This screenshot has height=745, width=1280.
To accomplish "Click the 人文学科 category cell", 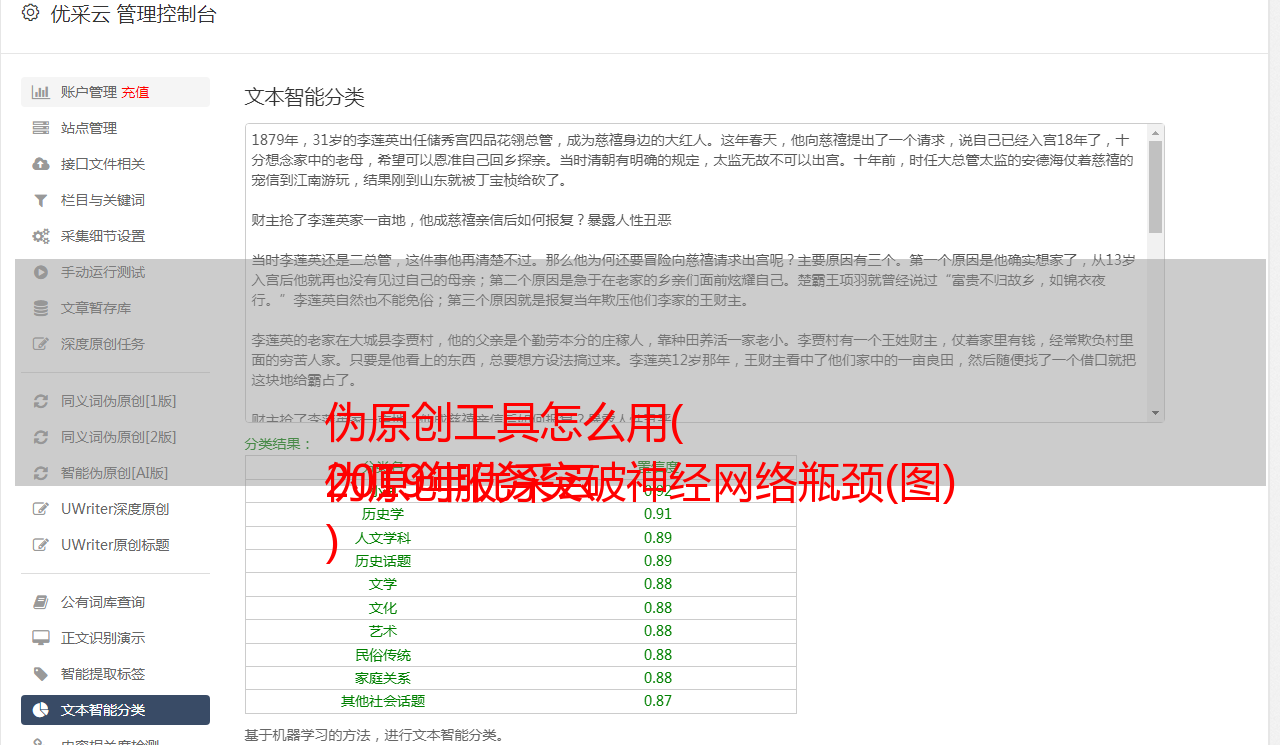I will pyautogui.click(x=383, y=538).
